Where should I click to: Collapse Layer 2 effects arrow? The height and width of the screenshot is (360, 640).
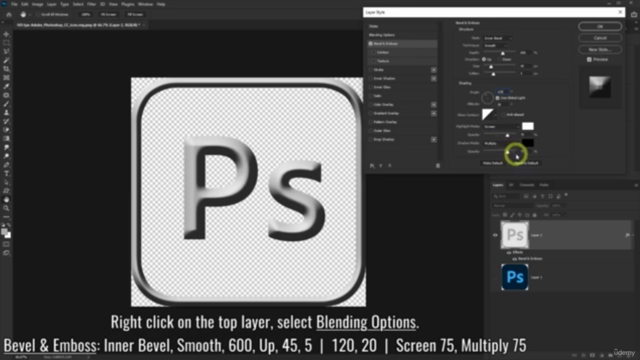pos(633,235)
